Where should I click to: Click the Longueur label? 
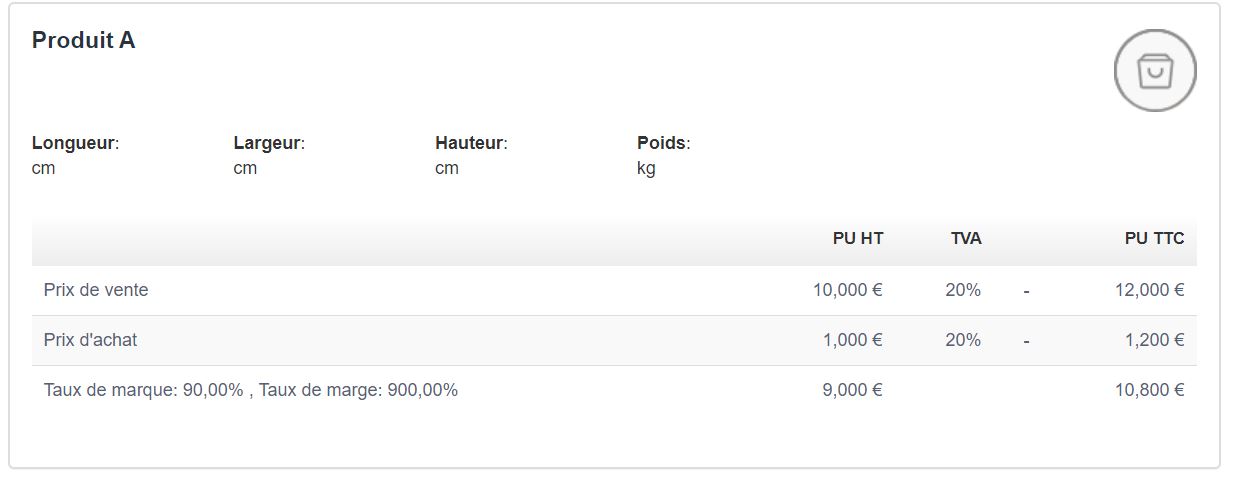[x=75, y=143]
